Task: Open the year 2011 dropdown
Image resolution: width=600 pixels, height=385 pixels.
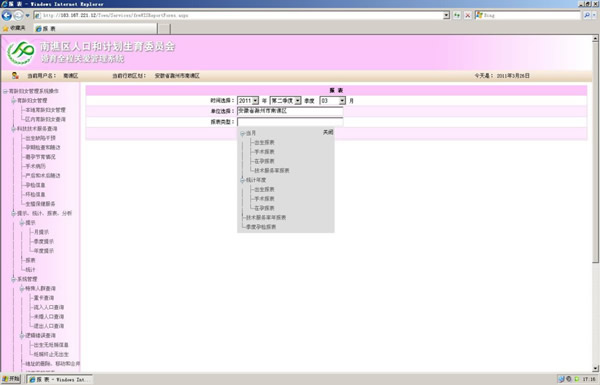Action: pyautogui.click(x=248, y=101)
